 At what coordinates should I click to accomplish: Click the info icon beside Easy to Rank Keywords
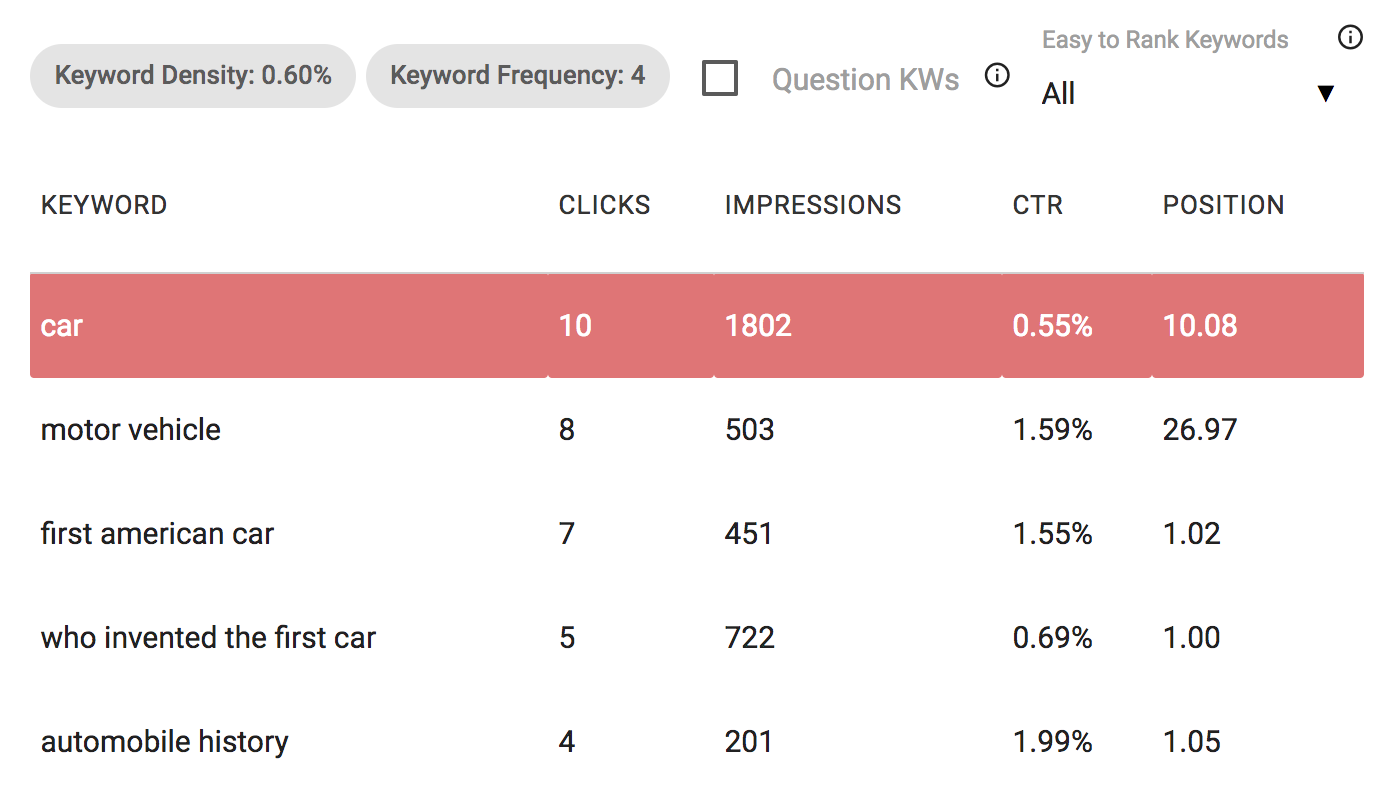pyautogui.click(x=1350, y=37)
